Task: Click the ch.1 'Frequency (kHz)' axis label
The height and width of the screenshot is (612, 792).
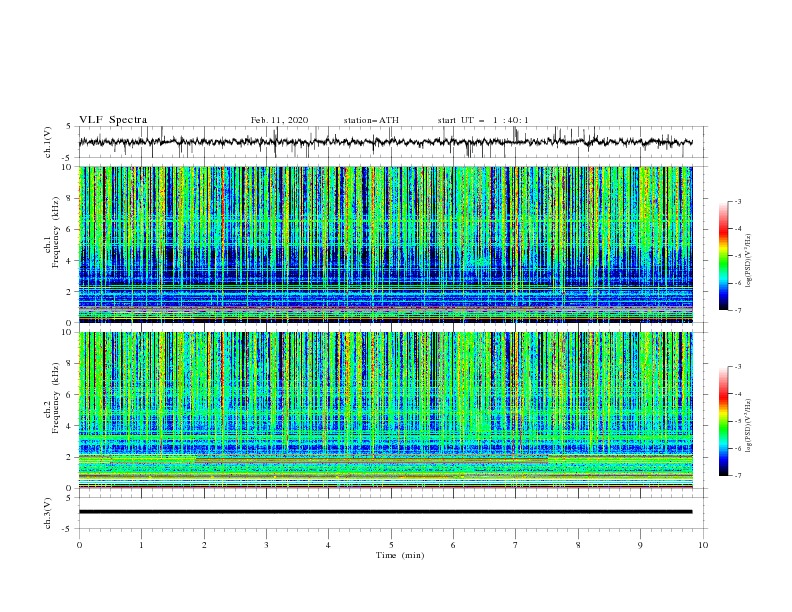Action: pos(55,232)
